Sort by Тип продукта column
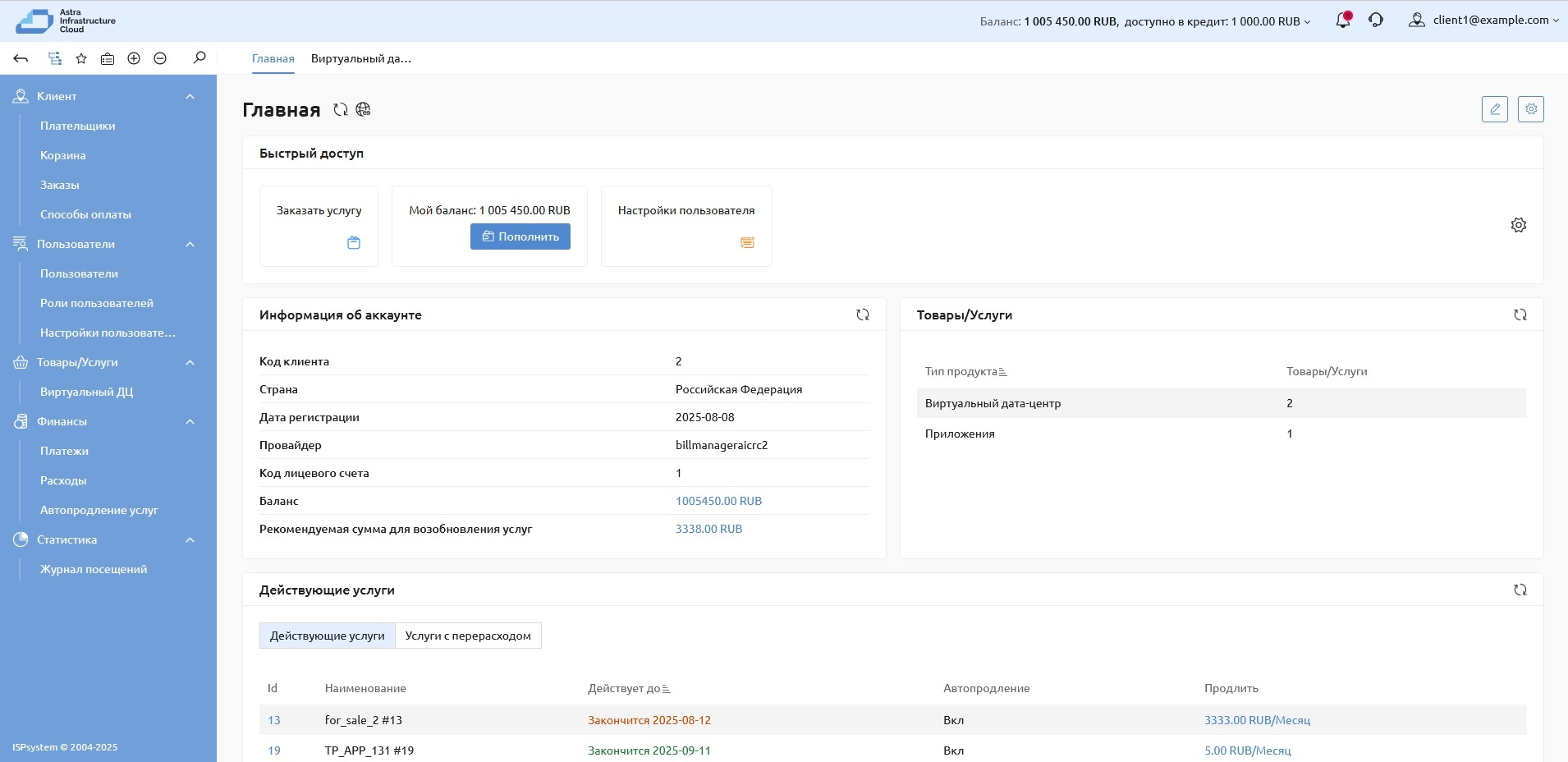The image size is (1568, 762). (965, 371)
